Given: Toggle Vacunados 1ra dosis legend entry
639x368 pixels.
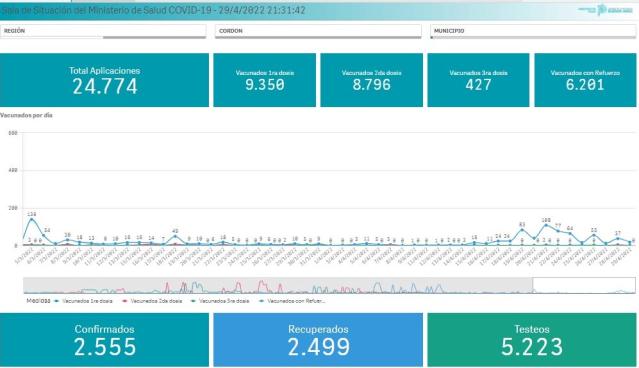Looking at the screenshot, I should point(84,301).
